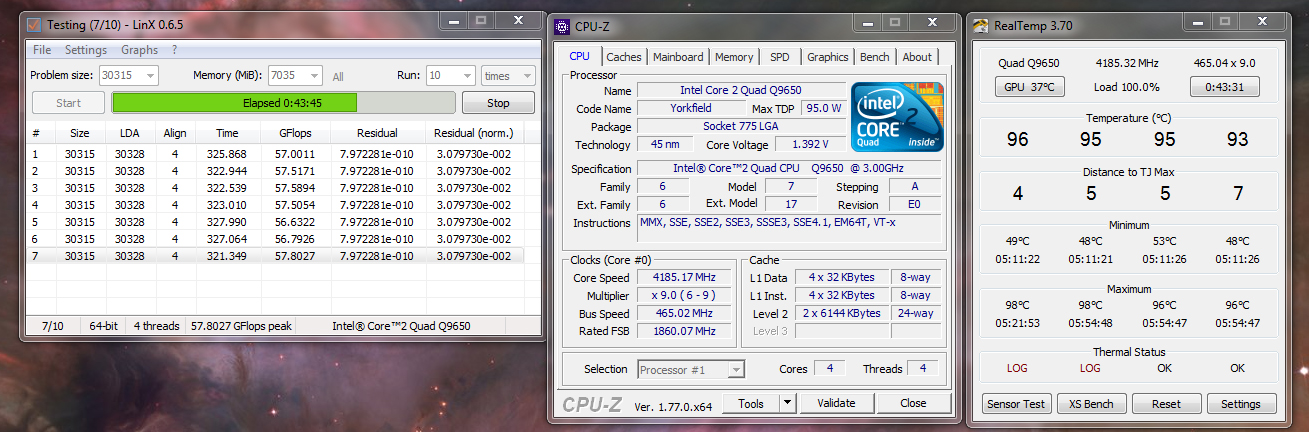Expand the Run count dropdown
1309x432 pixels.
tap(467, 76)
